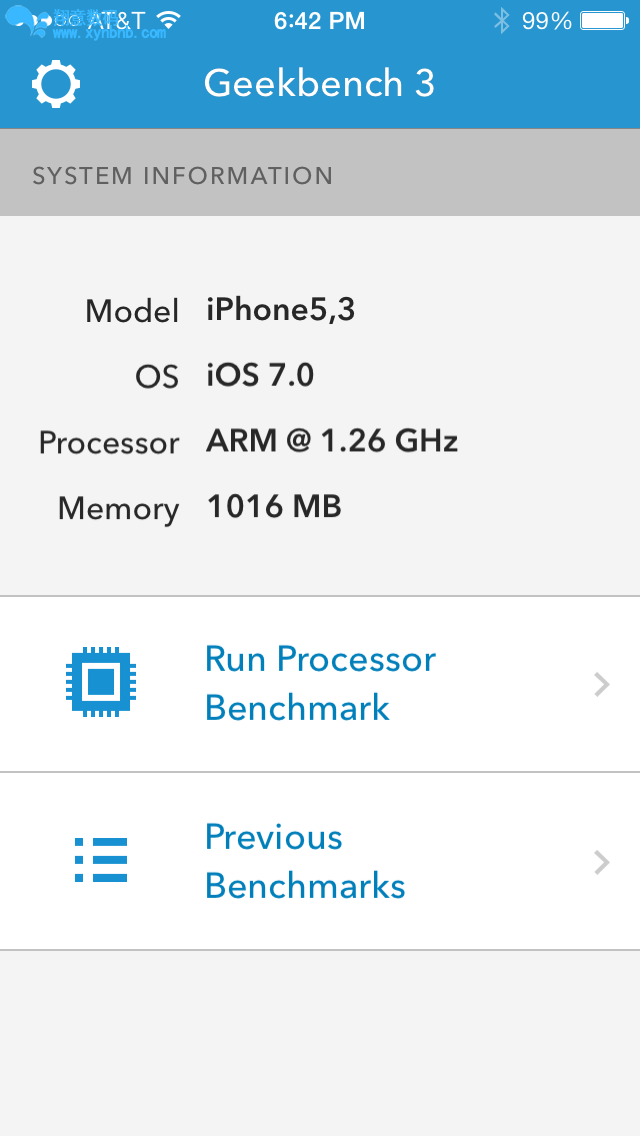Tap the list icon for previous benchmarks
The height and width of the screenshot is (1136, 640).
pyautogui.click(x=101, y=860)
